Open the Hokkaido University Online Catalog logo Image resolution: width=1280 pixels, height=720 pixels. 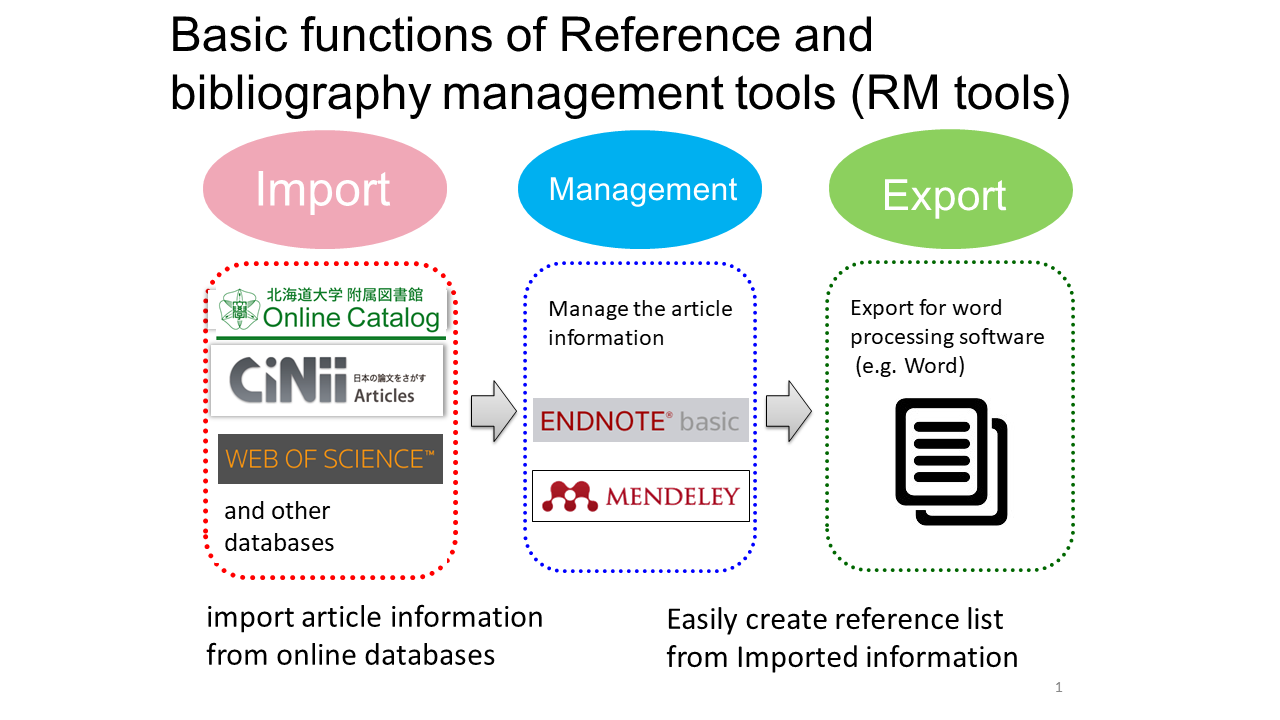[x=331, y=310]
